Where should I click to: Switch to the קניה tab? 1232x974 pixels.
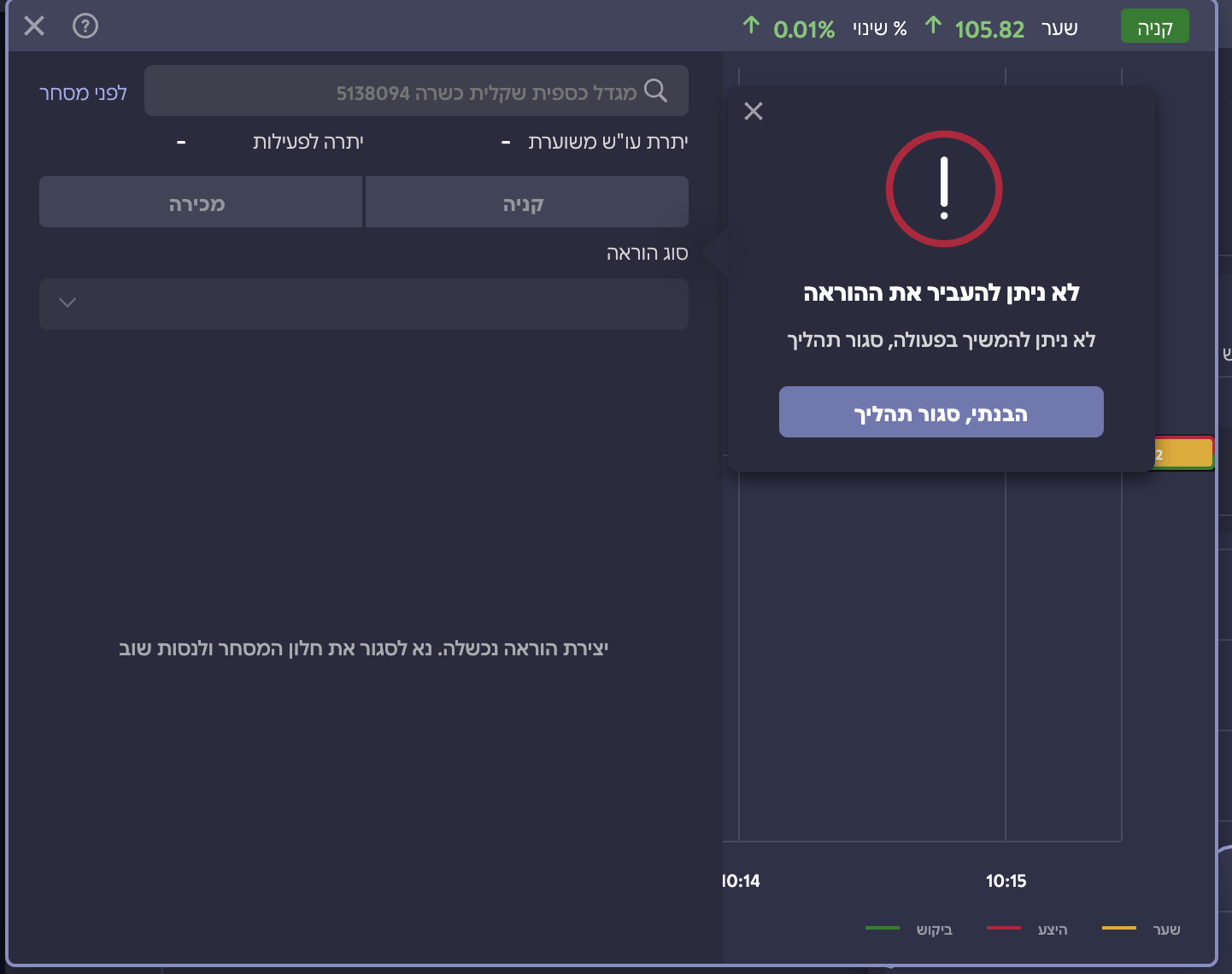(x=526, y=202)
